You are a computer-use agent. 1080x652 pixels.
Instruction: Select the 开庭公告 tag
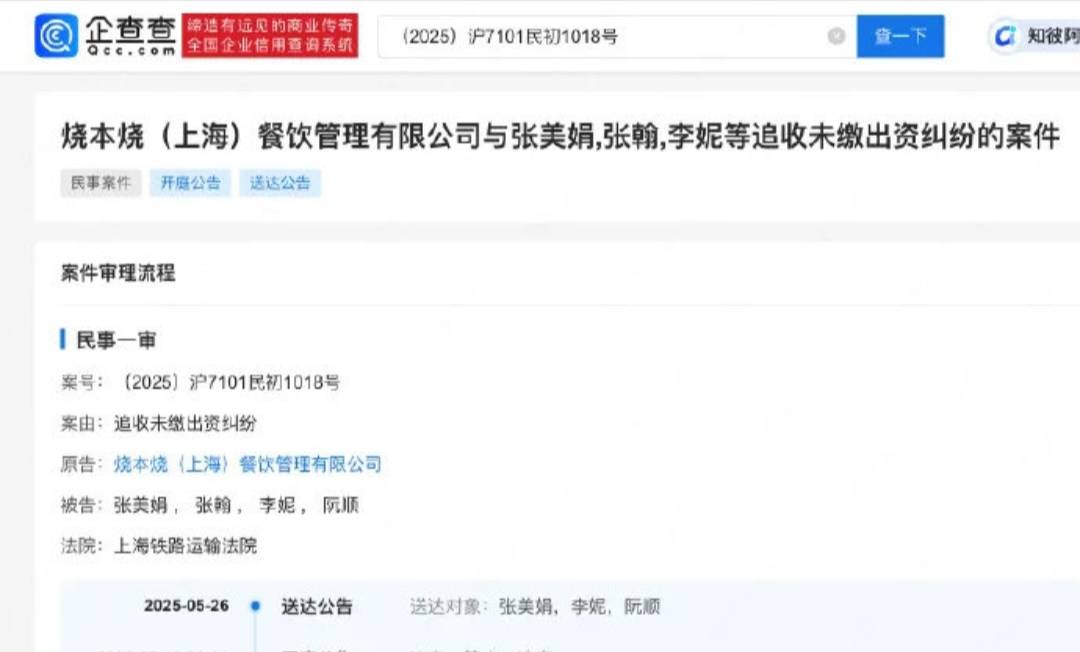[190, 182]
